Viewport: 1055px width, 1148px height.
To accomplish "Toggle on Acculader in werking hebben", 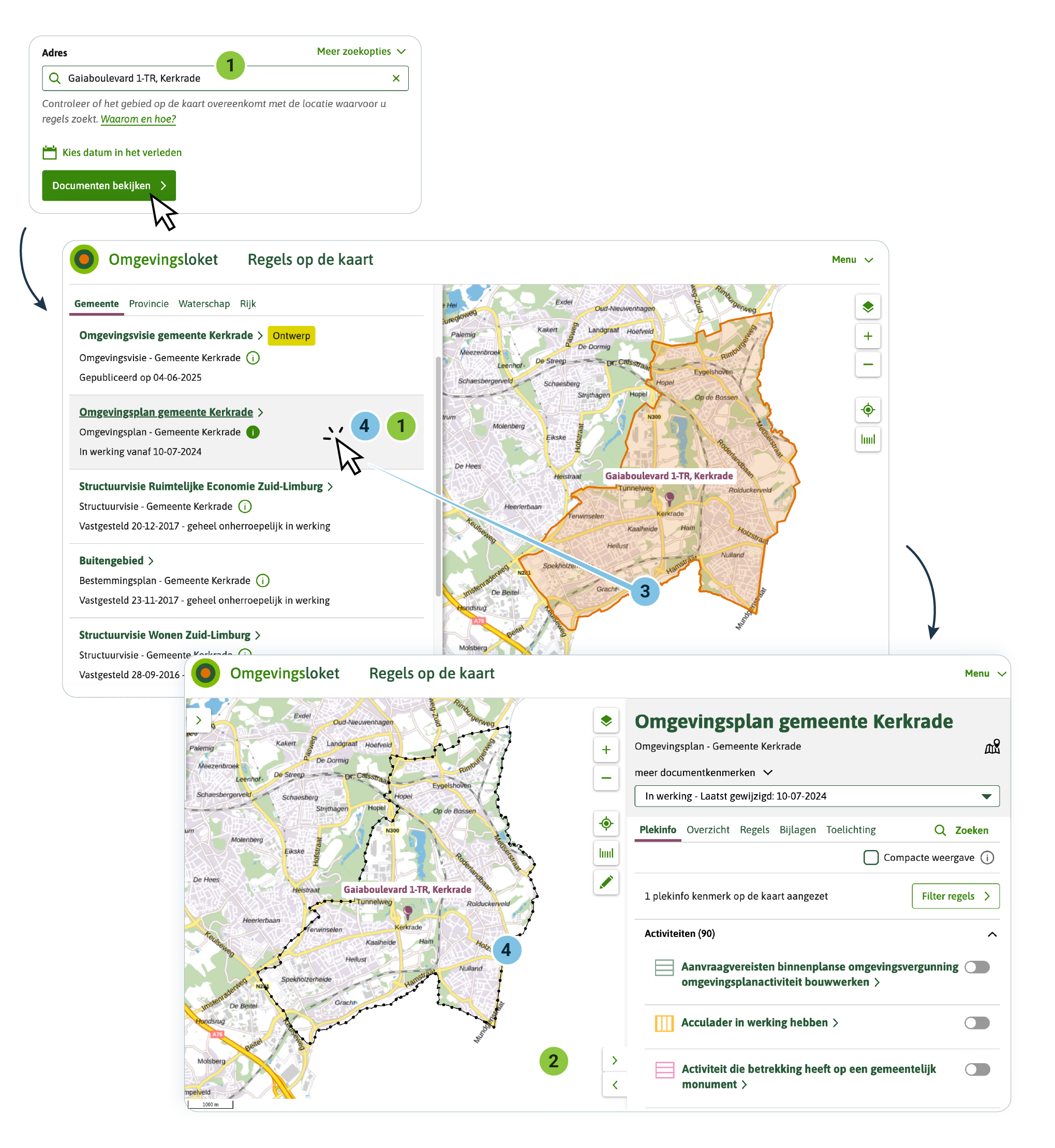I will click(x=976, y=1022).
